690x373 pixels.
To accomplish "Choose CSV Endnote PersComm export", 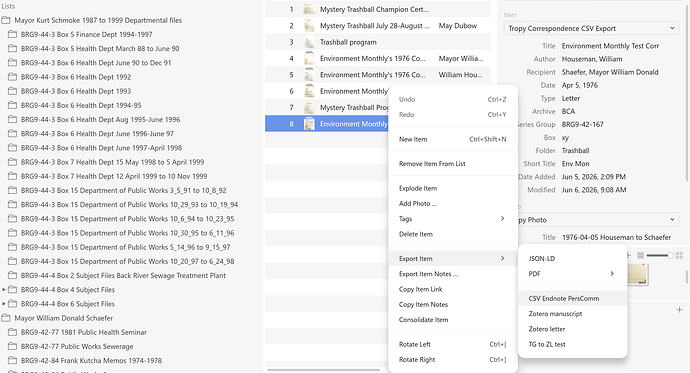I will pyautogui.click(x=573, y=298).
